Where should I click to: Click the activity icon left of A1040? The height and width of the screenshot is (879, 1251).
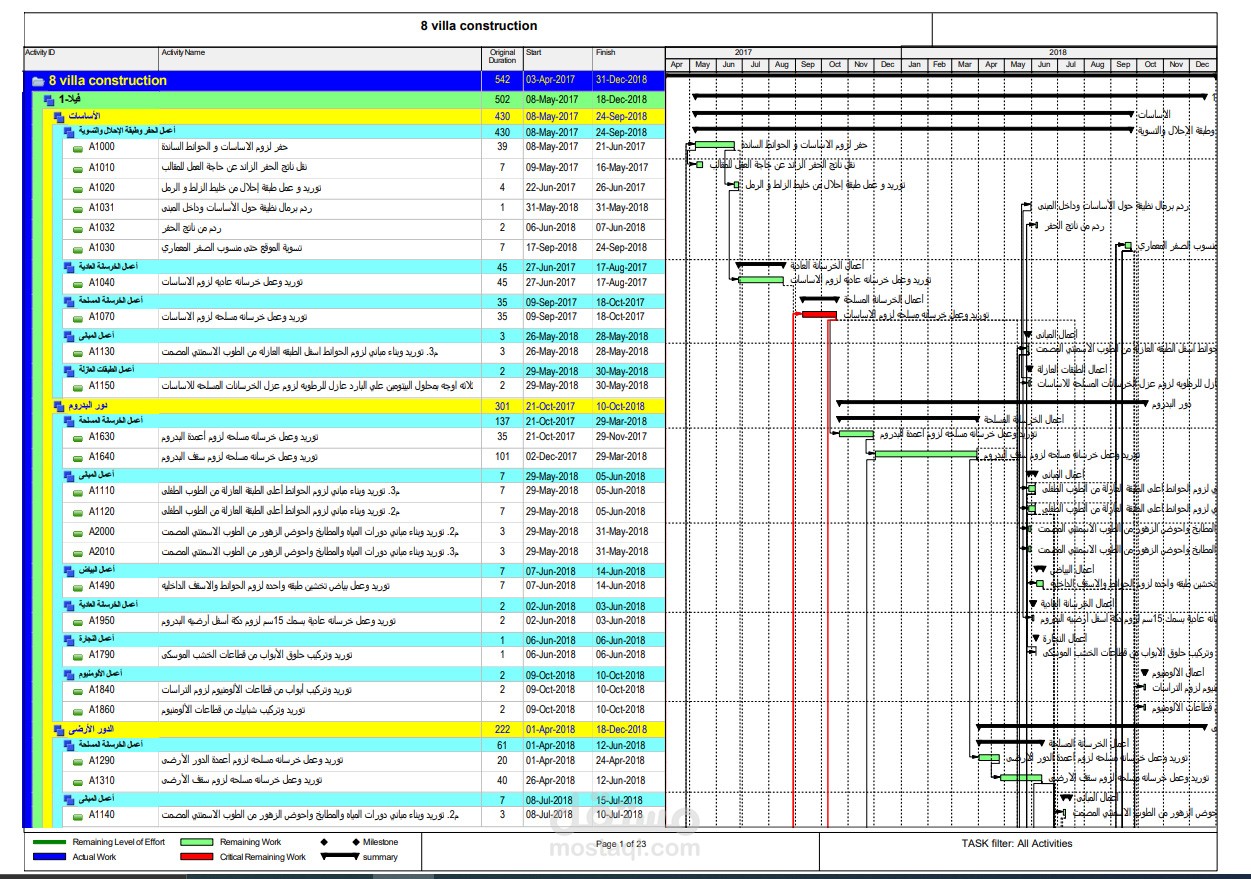(x=78, y=283)
